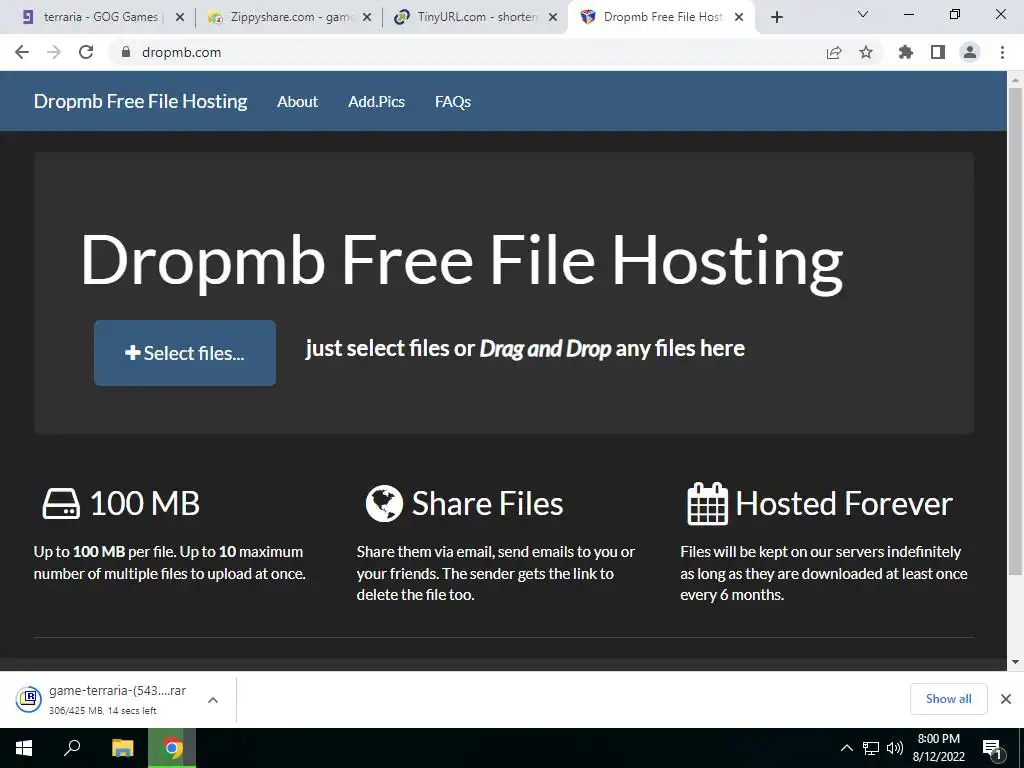Open the tab search chevron
This screenshot has width=1024, height=768.
pyautogui.click(x=863, y=14)
